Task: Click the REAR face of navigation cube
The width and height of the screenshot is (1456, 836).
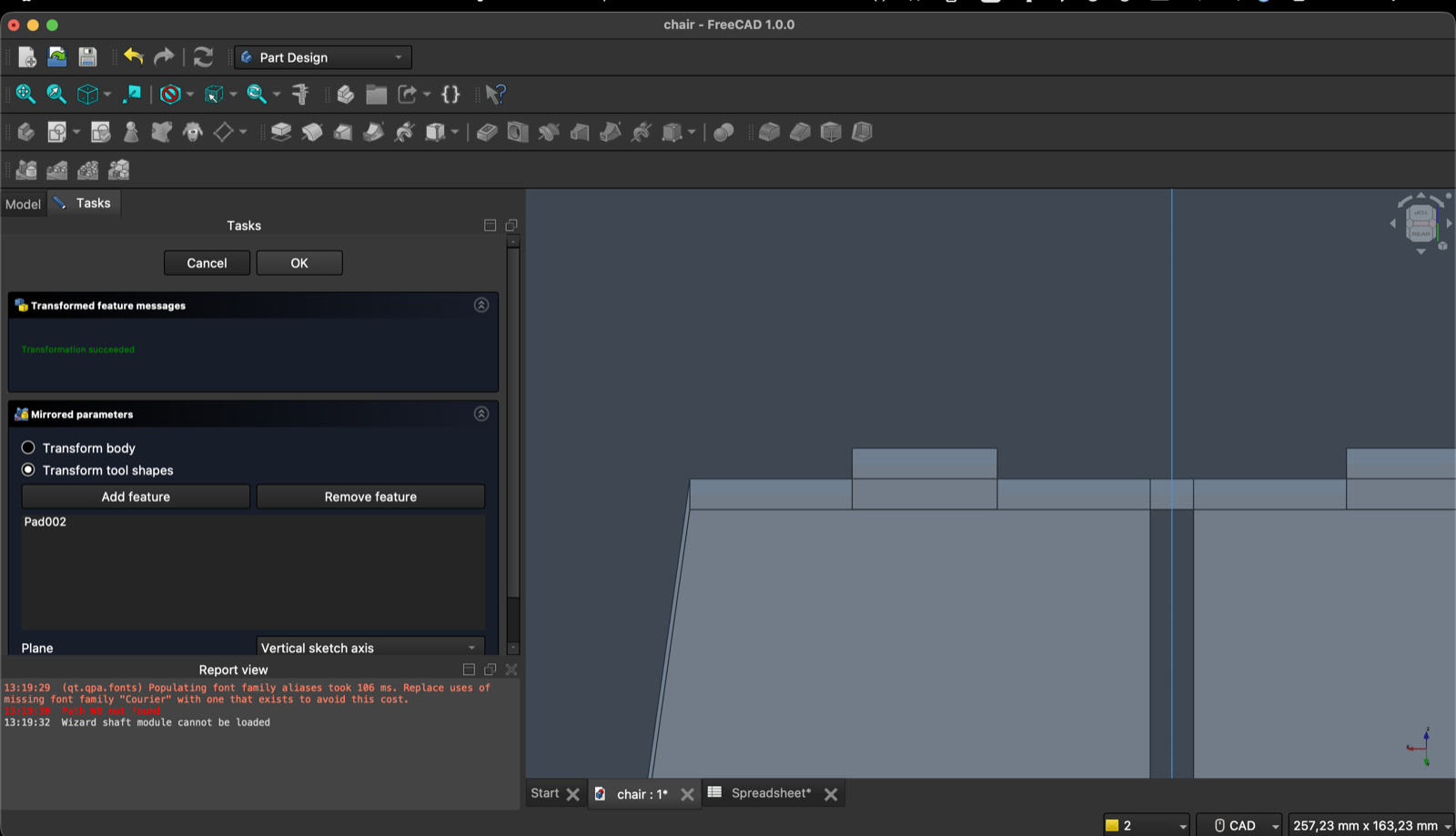Action: coord(1421,233)
